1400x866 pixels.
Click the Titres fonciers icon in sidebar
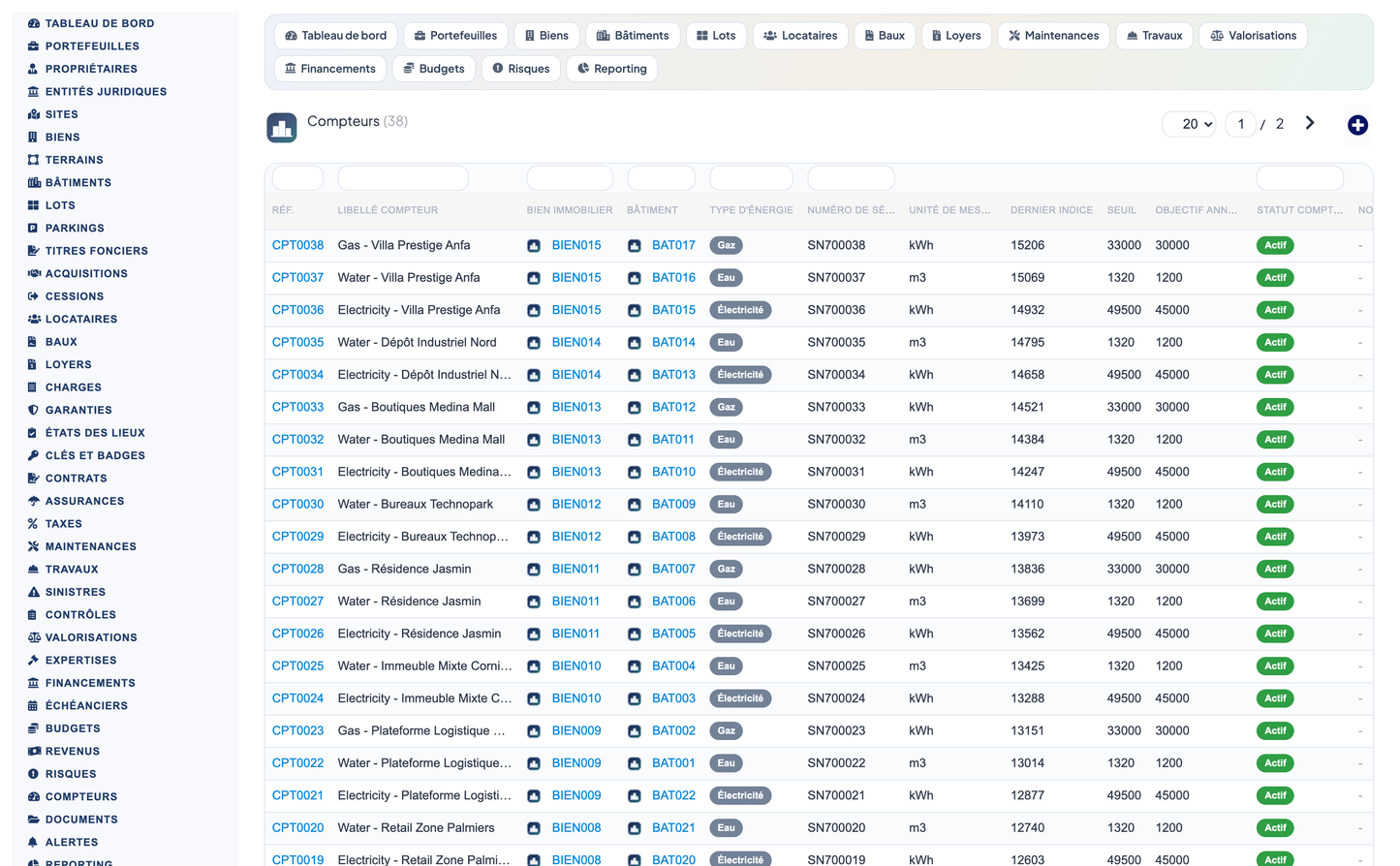coord(34,251)
